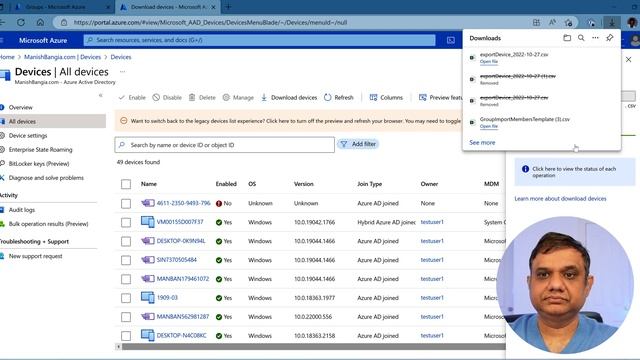Click Disable in devices toolbar

point(167,98)
